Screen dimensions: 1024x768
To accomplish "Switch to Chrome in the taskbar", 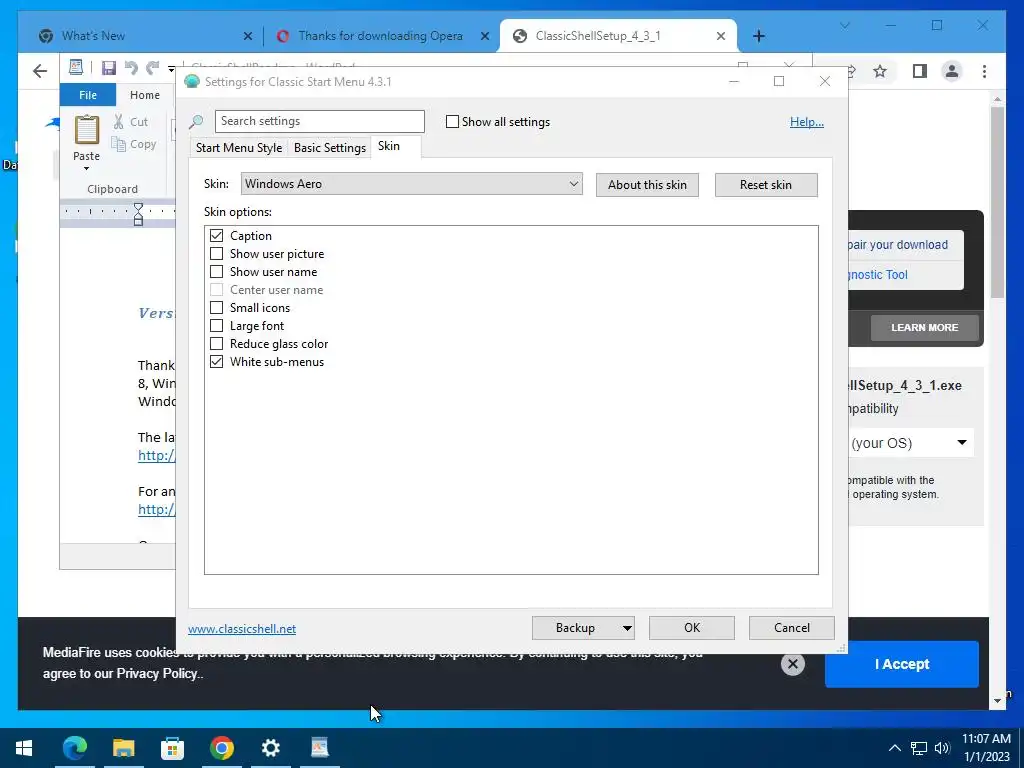I will [221, 748].
